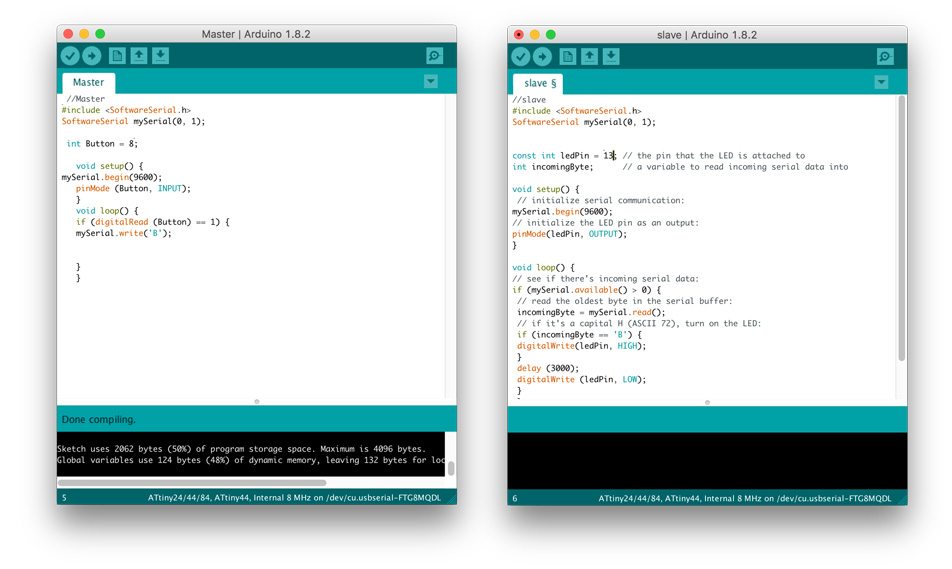The height and width of the screenshot is (569, 952).
Task: Click vertical console scrollbar in Master window
Action: pos(450,468)
